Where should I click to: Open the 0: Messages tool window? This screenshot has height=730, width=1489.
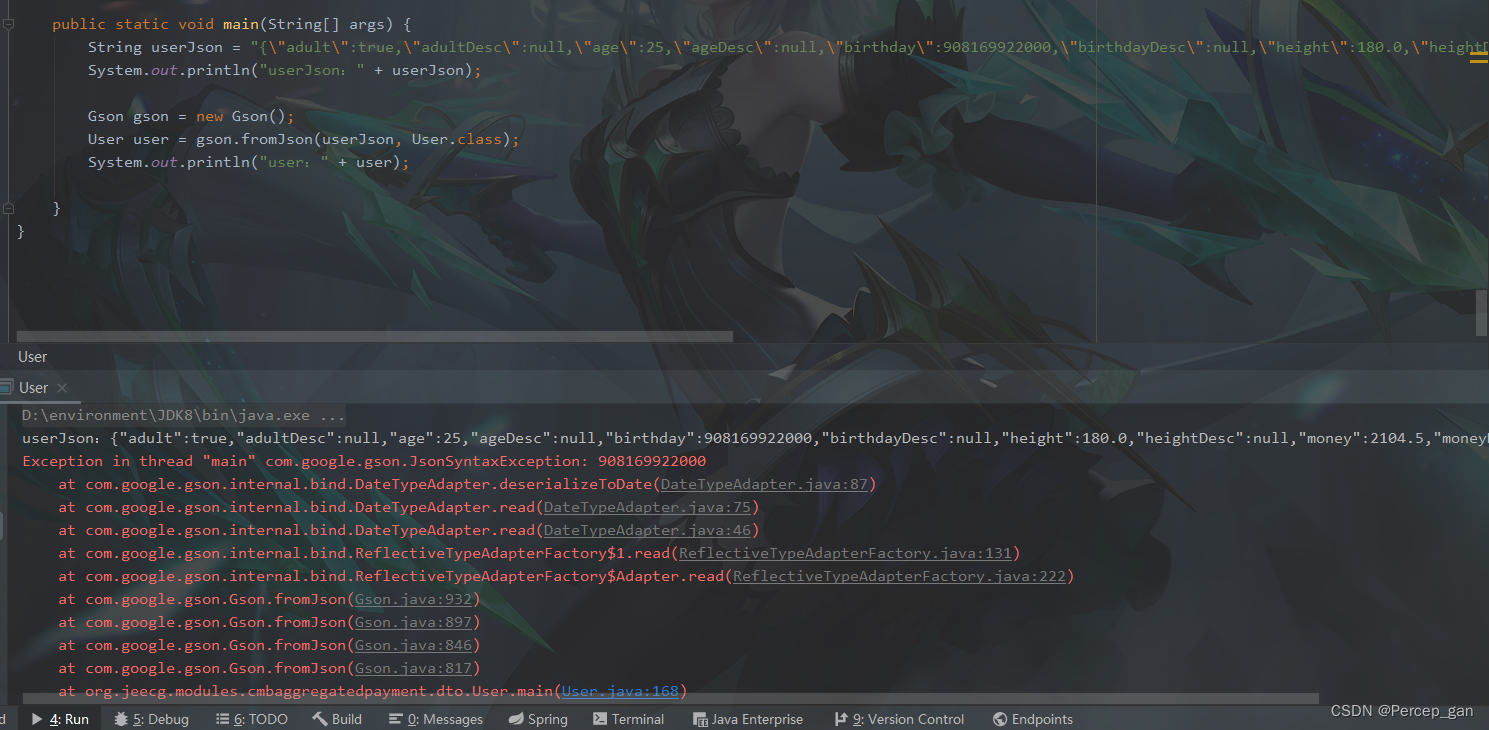pos(435,719)
